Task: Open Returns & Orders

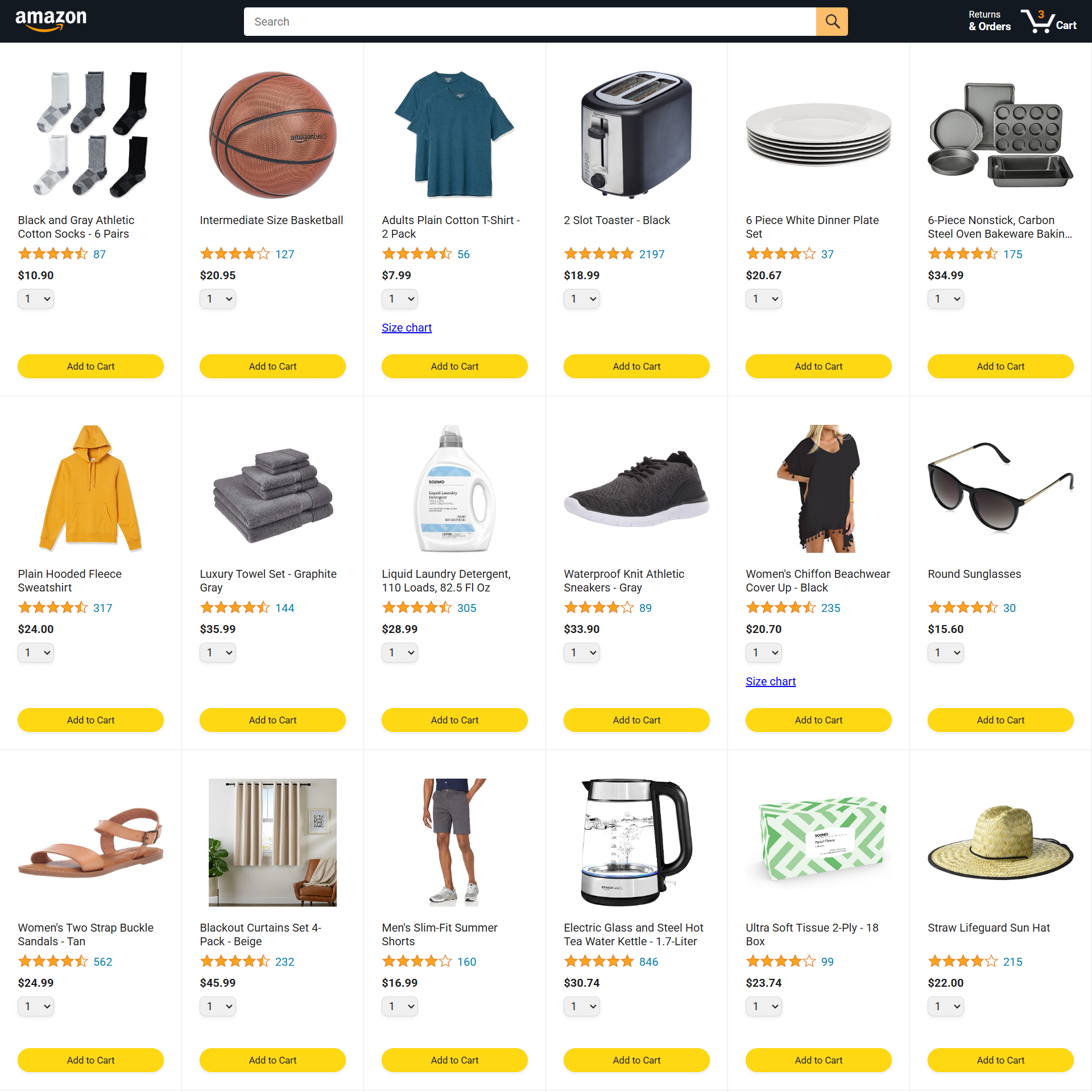Action: 989,21
